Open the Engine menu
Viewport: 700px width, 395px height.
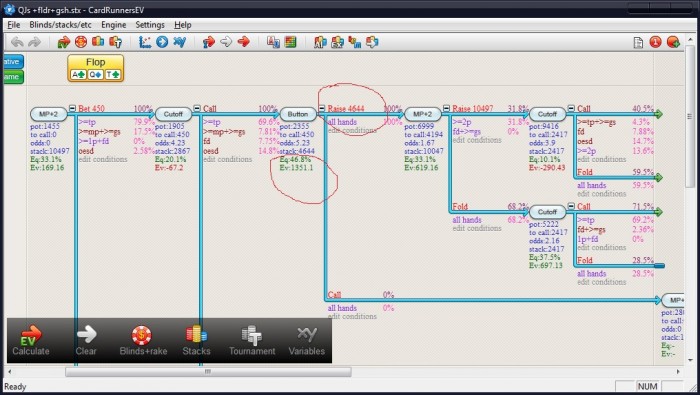113,25
